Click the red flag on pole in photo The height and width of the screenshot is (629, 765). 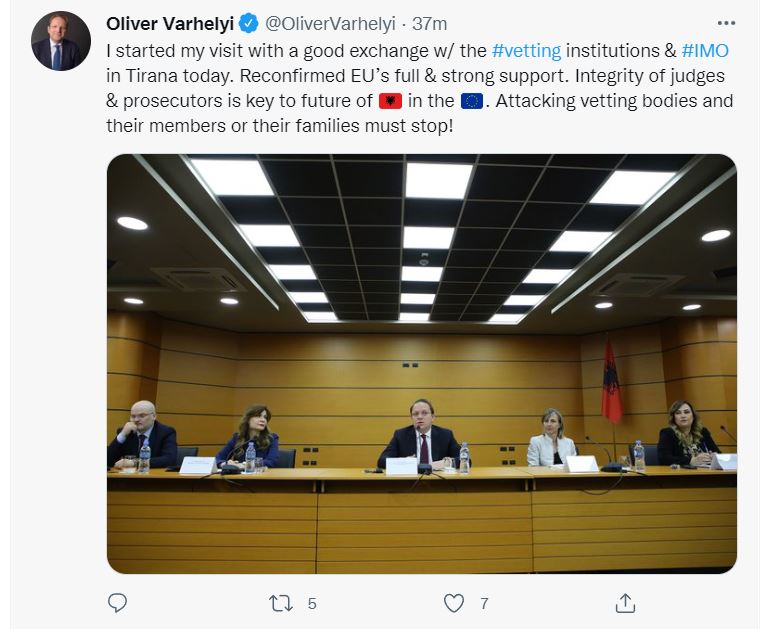pos(611,380)
